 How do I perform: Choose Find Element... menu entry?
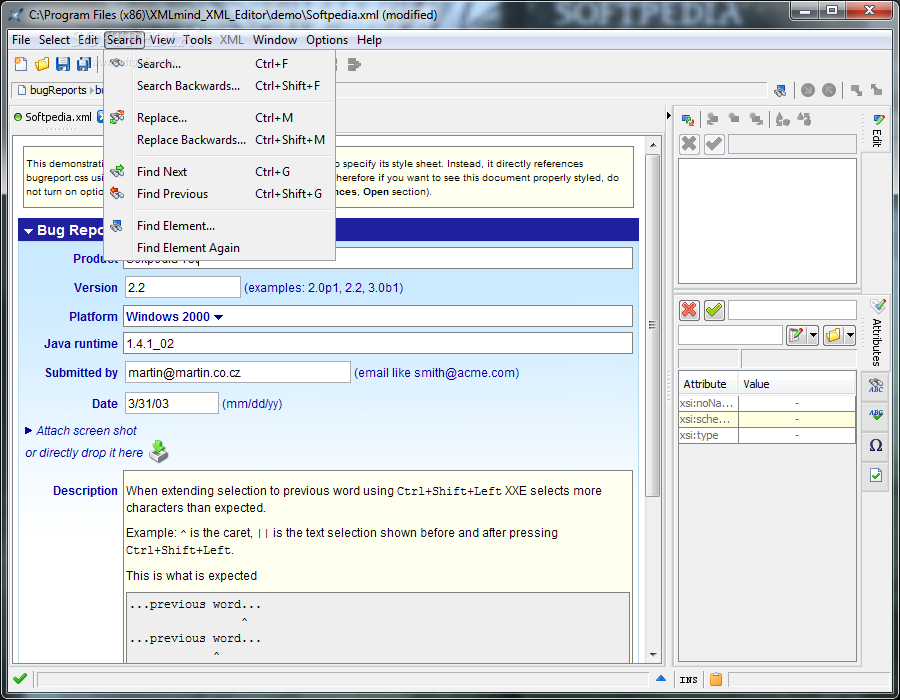point(220,225)
